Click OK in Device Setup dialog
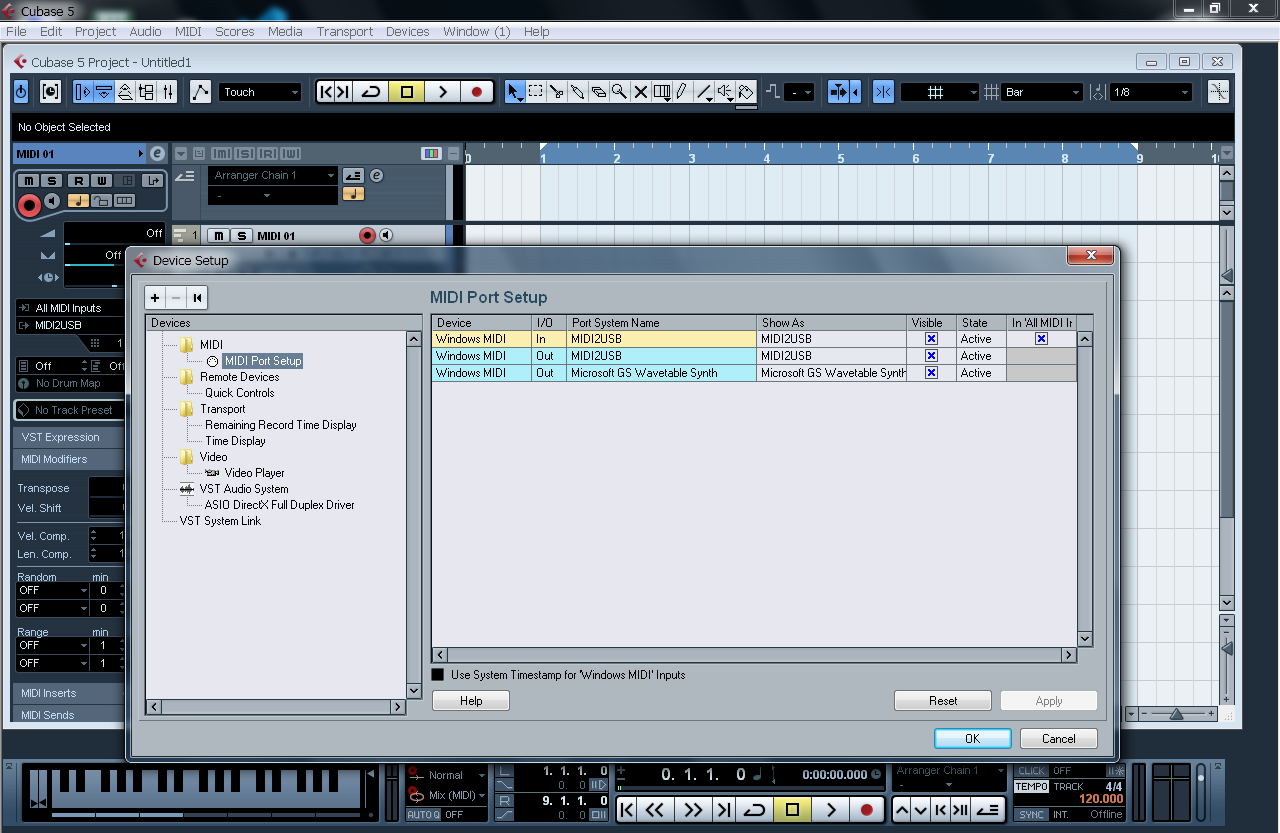The height and width of the screenshot is (833, 1280). (x=973, y=739)
